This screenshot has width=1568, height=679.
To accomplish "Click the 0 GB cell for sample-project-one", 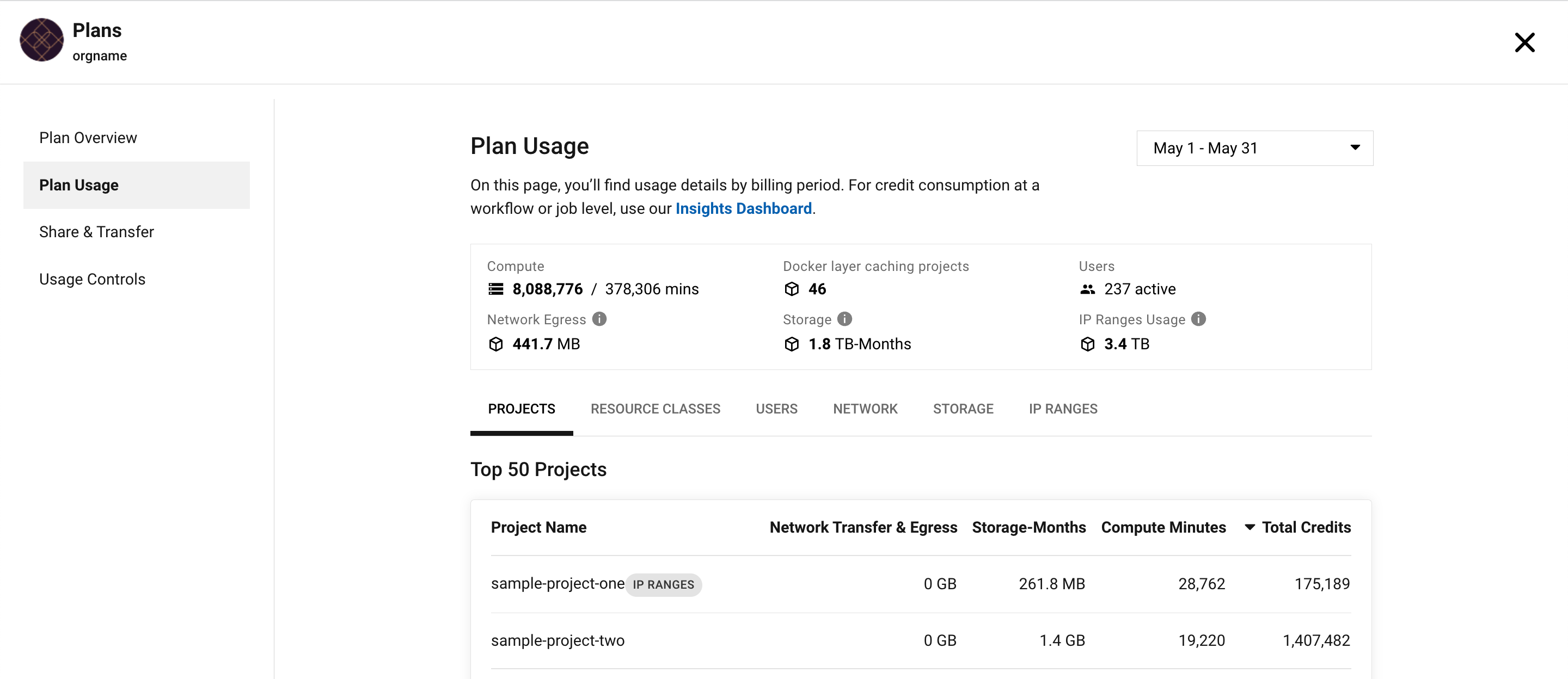I will (940, 584).
